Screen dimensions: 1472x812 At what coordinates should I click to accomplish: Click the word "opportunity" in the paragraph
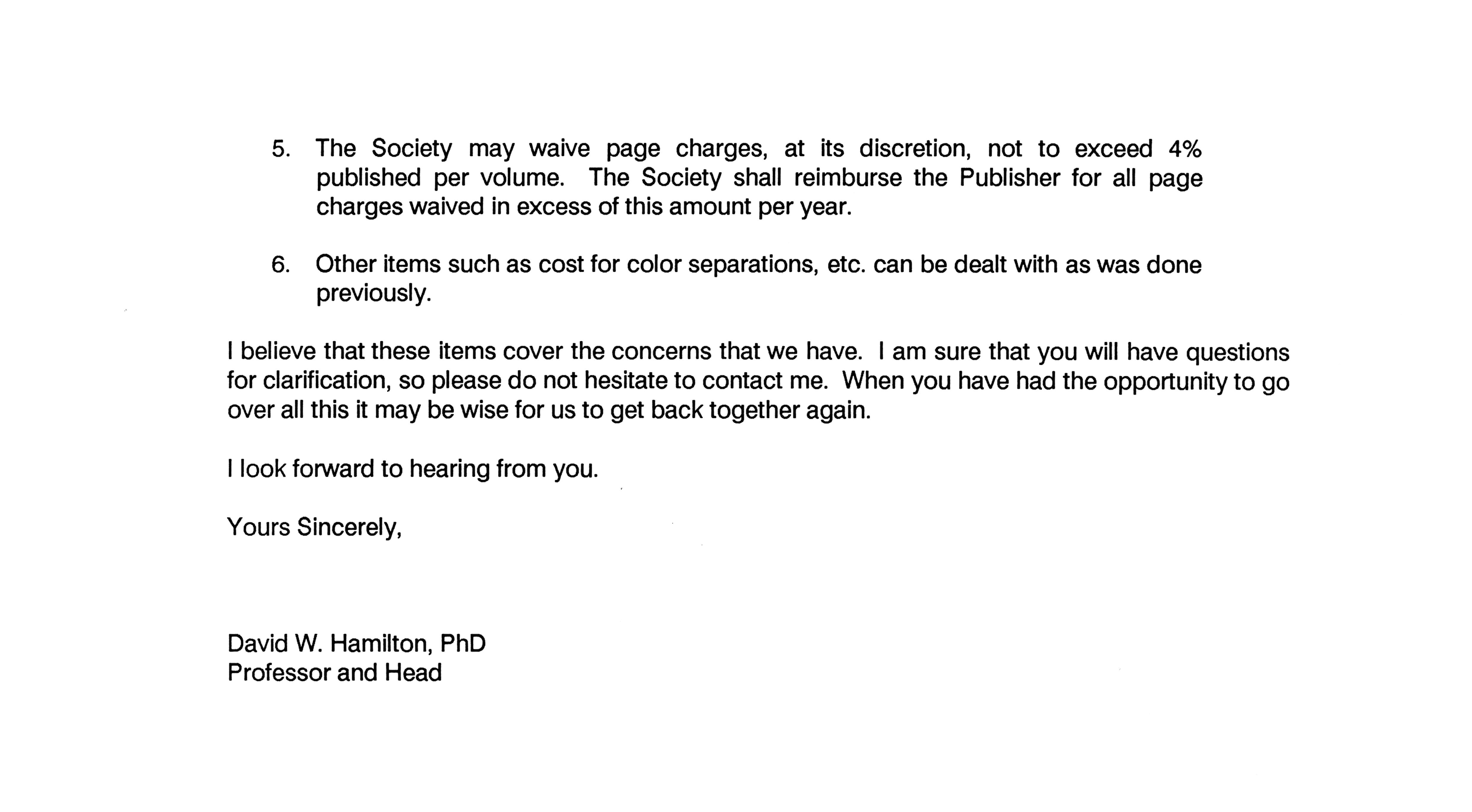click(x=1165, y=382)
